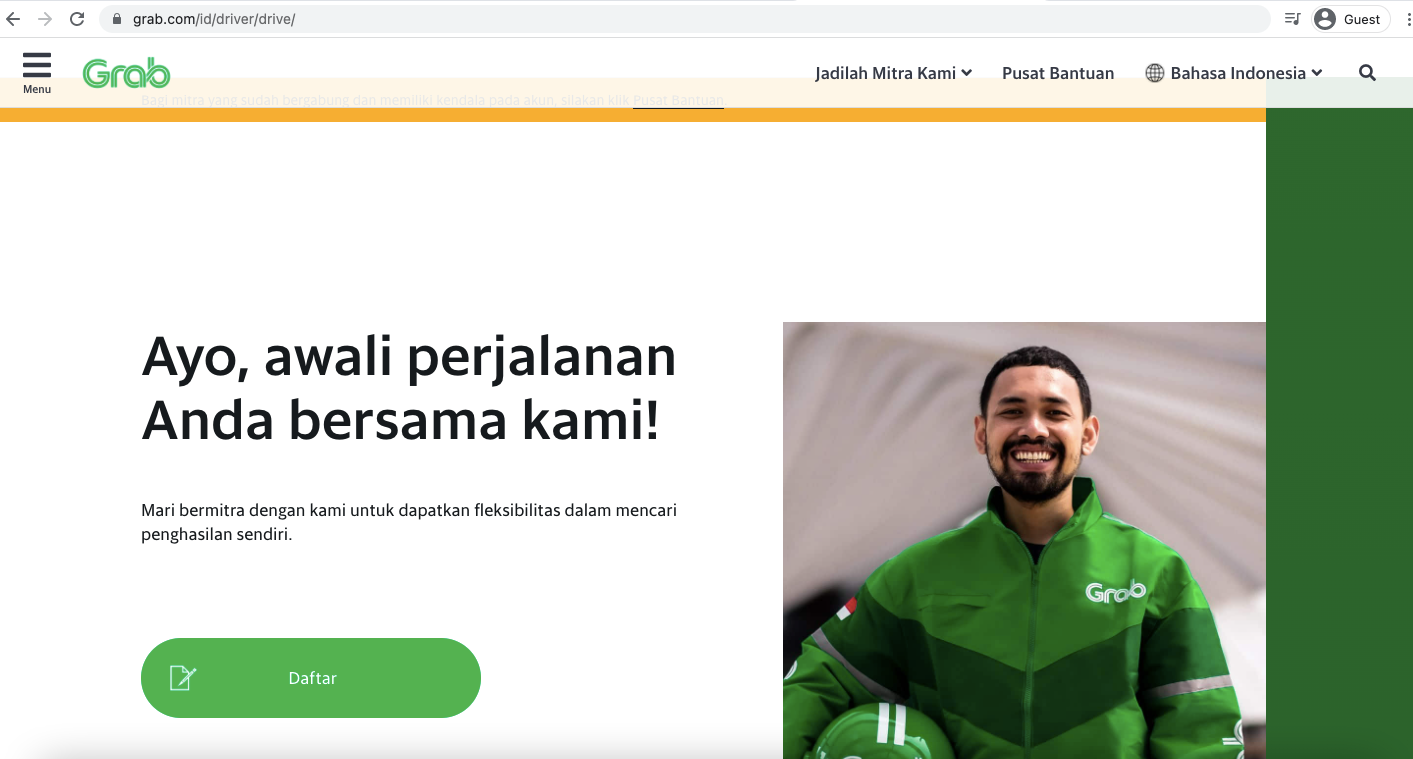Go back using the browser back arrow
The height and width of the screenshot is (759, 1413).
[13, 19]
